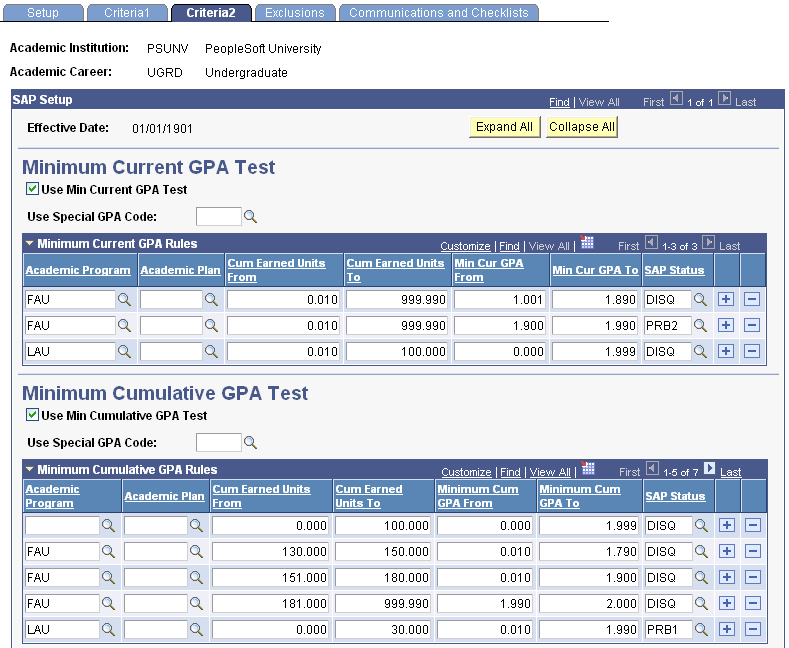Image resolution: width=789 pixels, height=648 pixels.
Task: Look up Academic Plan in LAU current GPA row
Action: point(211,351)
